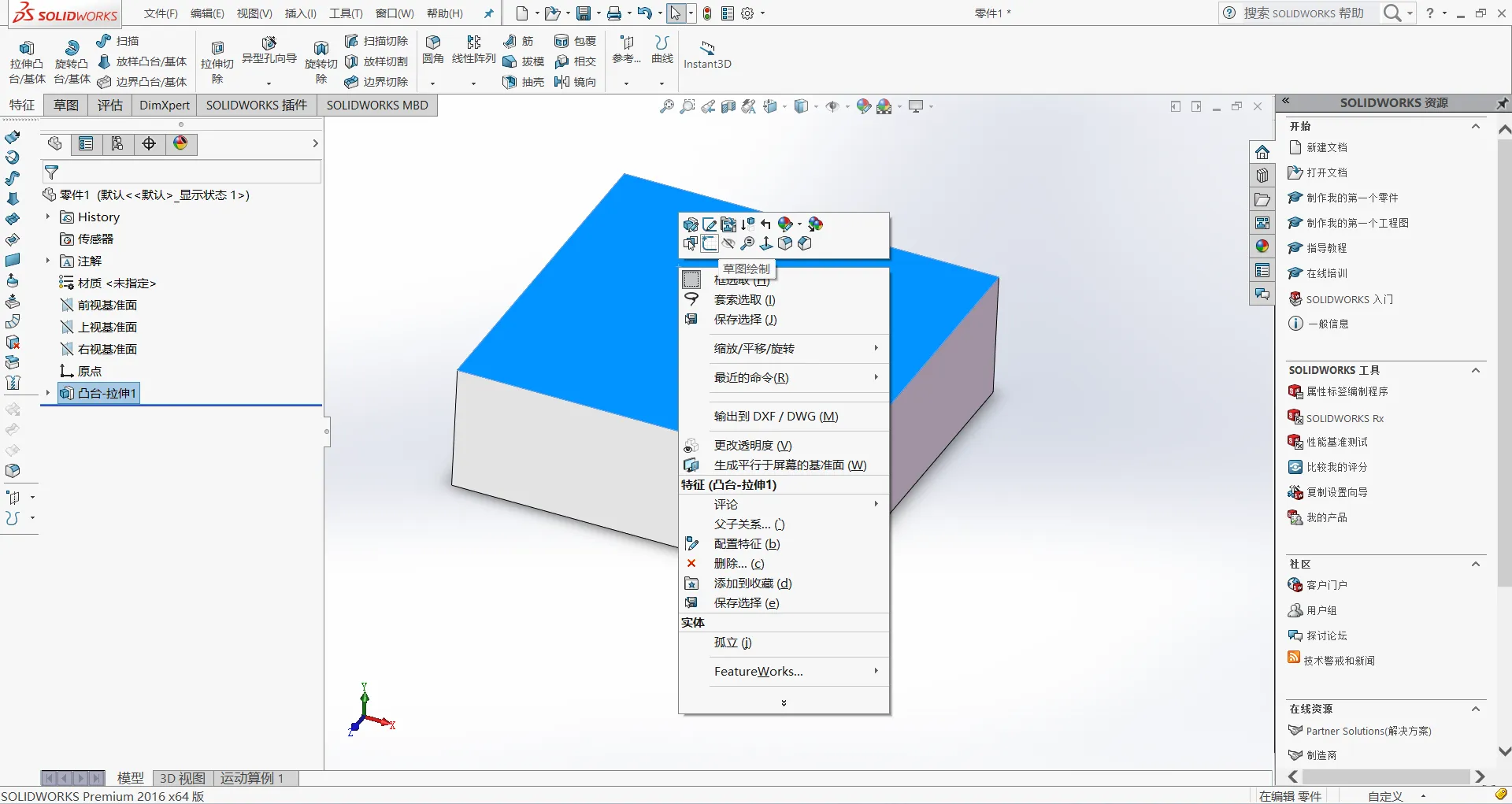The width and height of the screenshot is (1512, 804).
Task: Select the Fillet tool (圆角)
Action: [432, 50]
